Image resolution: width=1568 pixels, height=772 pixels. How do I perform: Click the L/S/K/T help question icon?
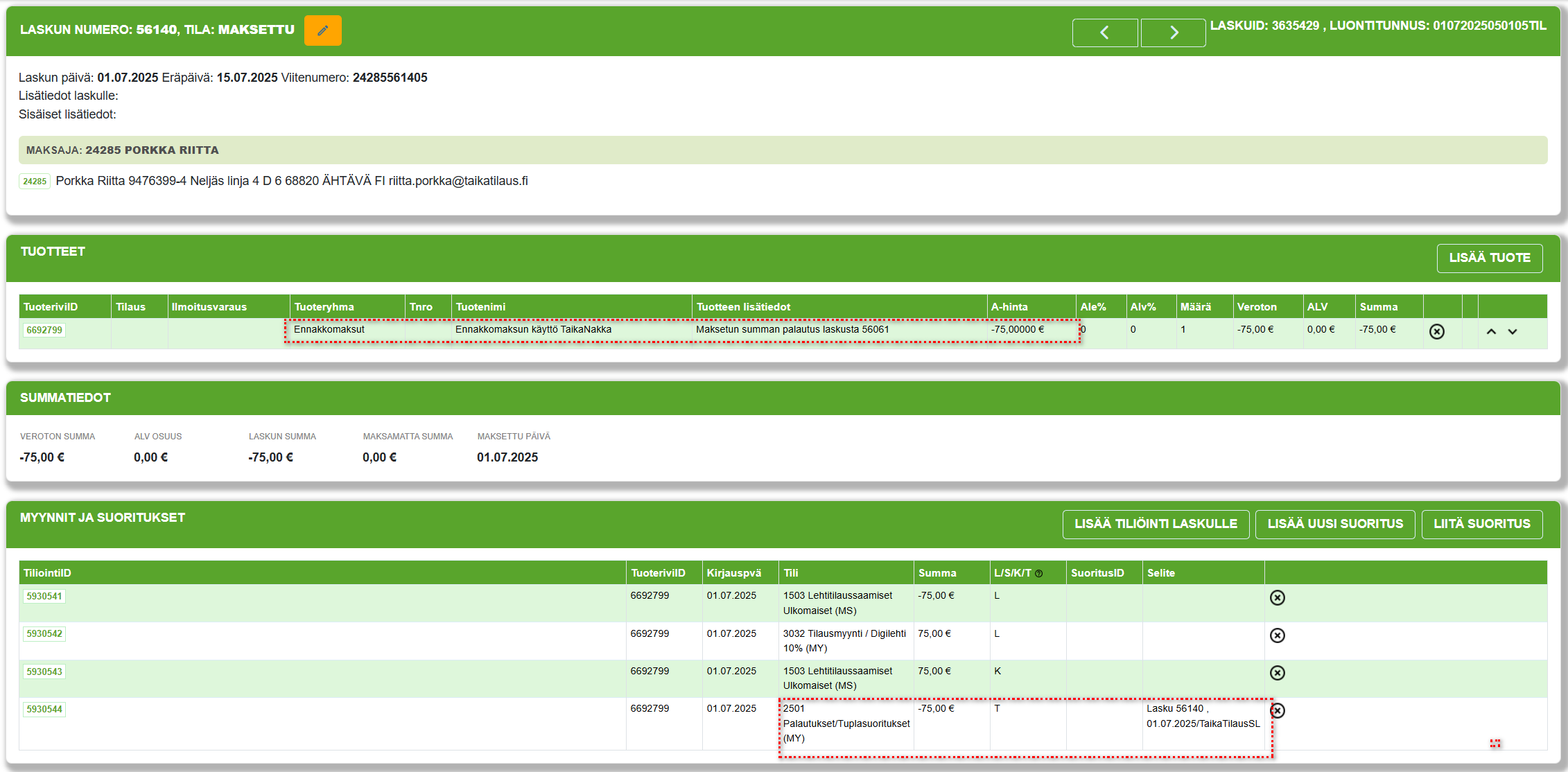[1038, 574]
